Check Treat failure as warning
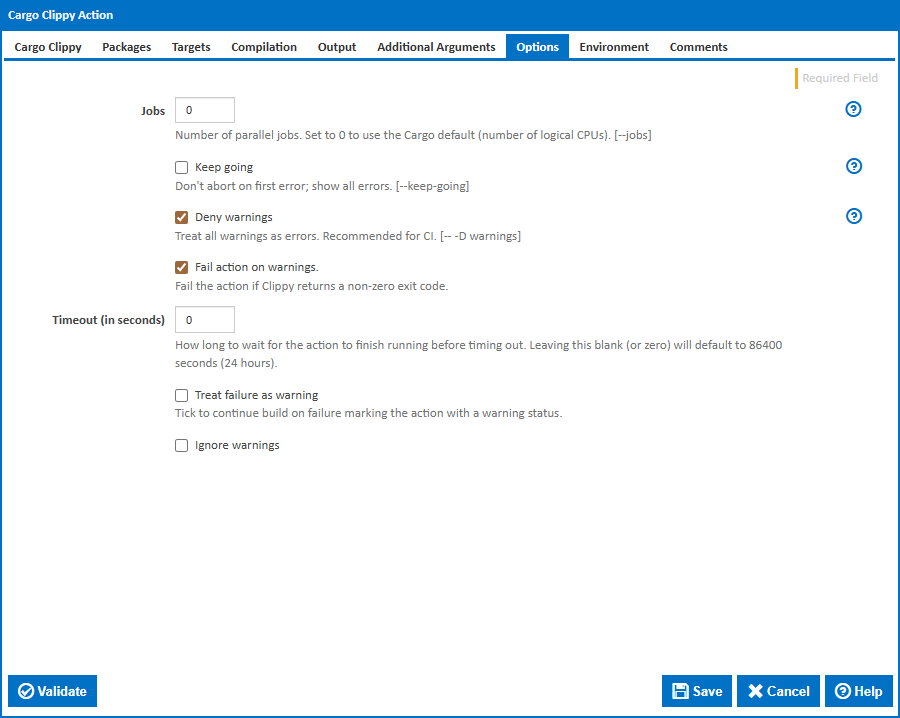This screenshot has width=900, height=718. coord(181,395)
